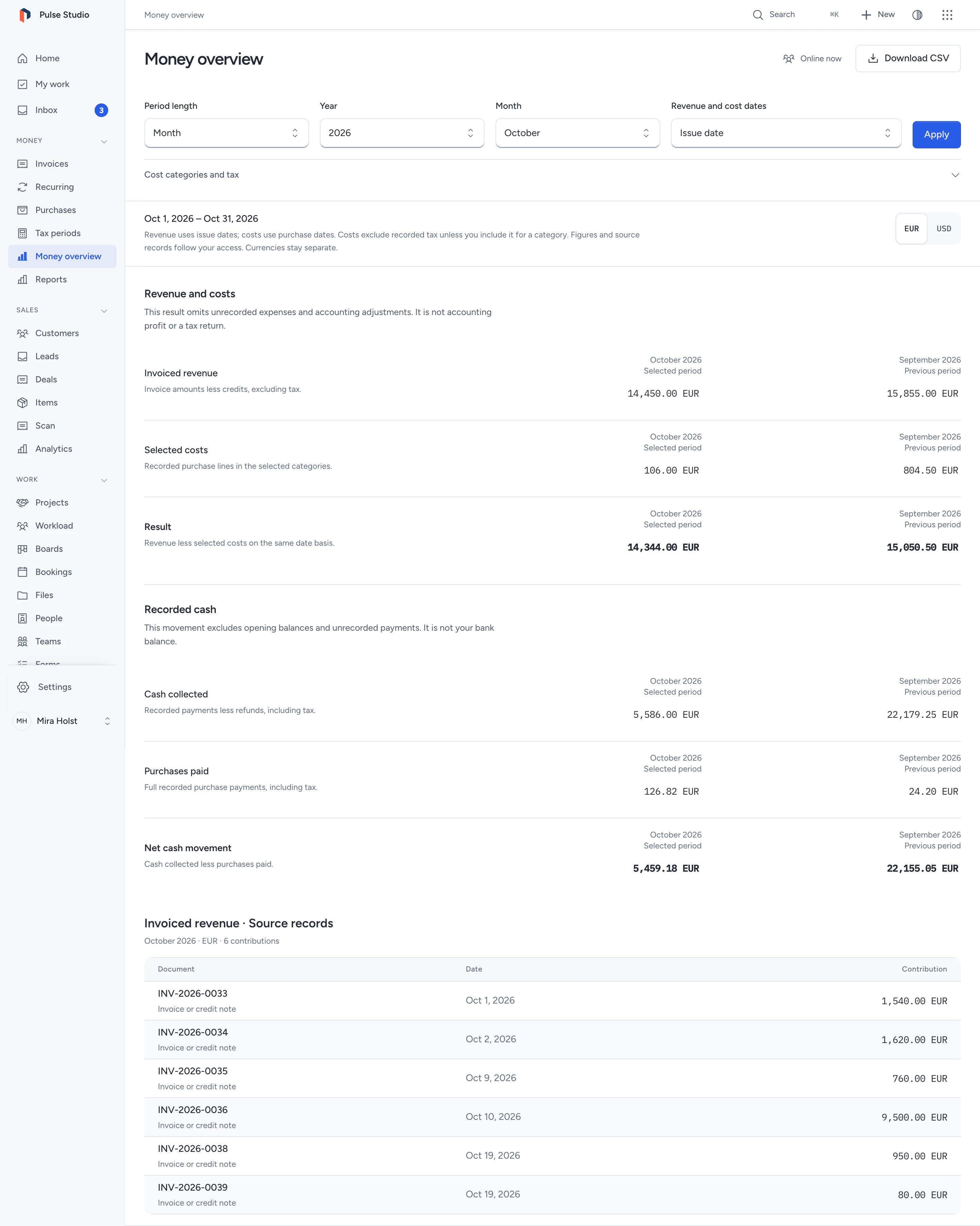Open document INV-2026-0036 row
This screenshot has width=980, height=1226.
click(x=552, y=1117)
